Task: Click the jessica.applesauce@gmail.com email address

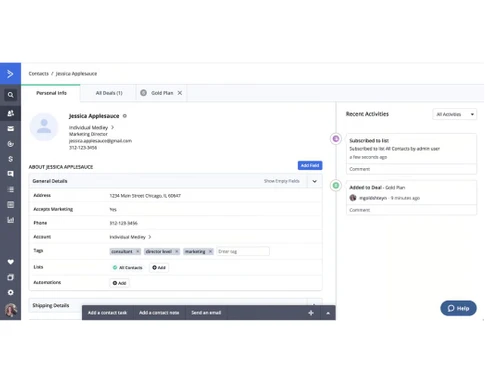Action: click(x=100, y=141)
